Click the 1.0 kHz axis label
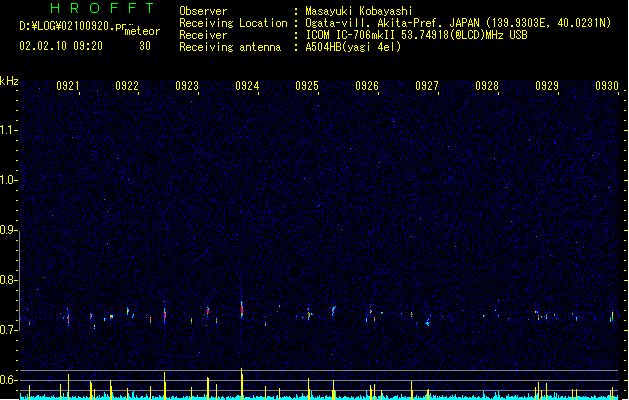629x400 pixels. coord(8,180)
